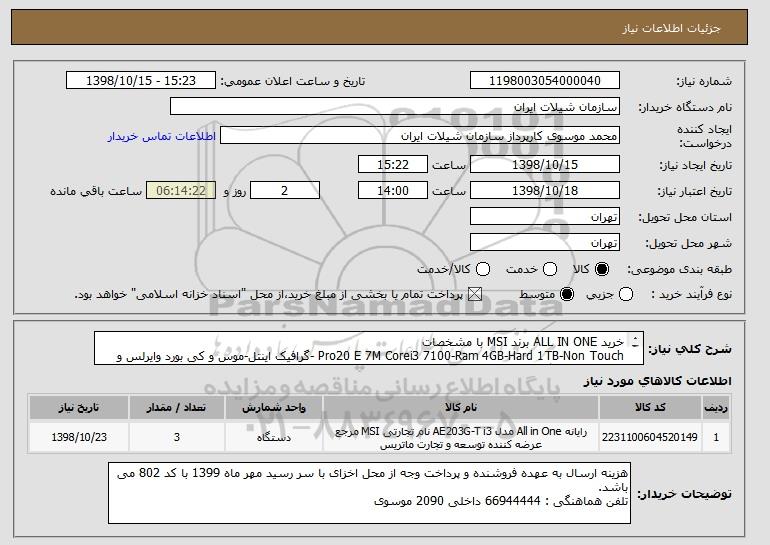Click the واحد شمارش column header
770x545 pixels.
pyautogui.click(x=274, y=408)
